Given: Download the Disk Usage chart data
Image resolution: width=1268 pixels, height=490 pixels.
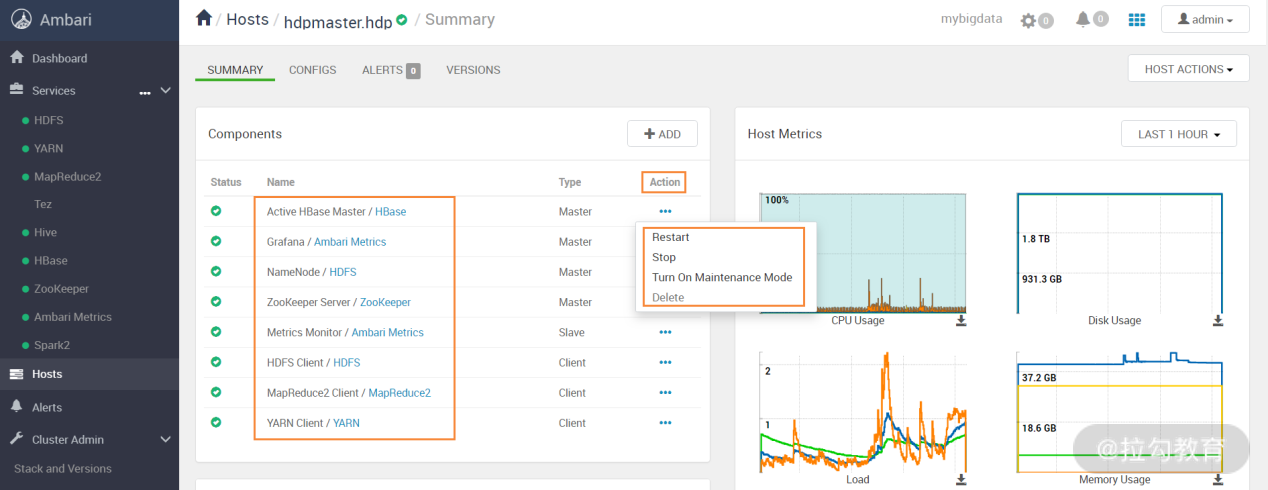Looking at the screenshot, I should (1218, 321).
